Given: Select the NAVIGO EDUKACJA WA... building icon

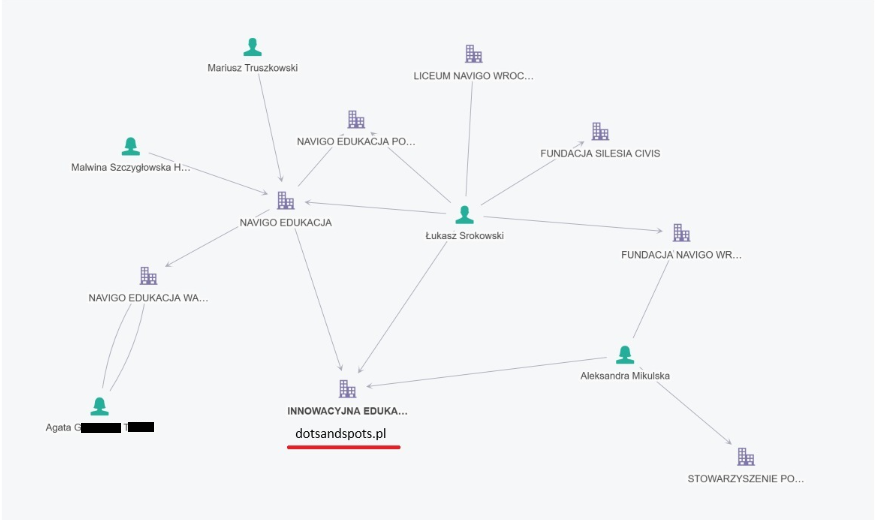Looking at the screenshot, I should click(148, 276).
